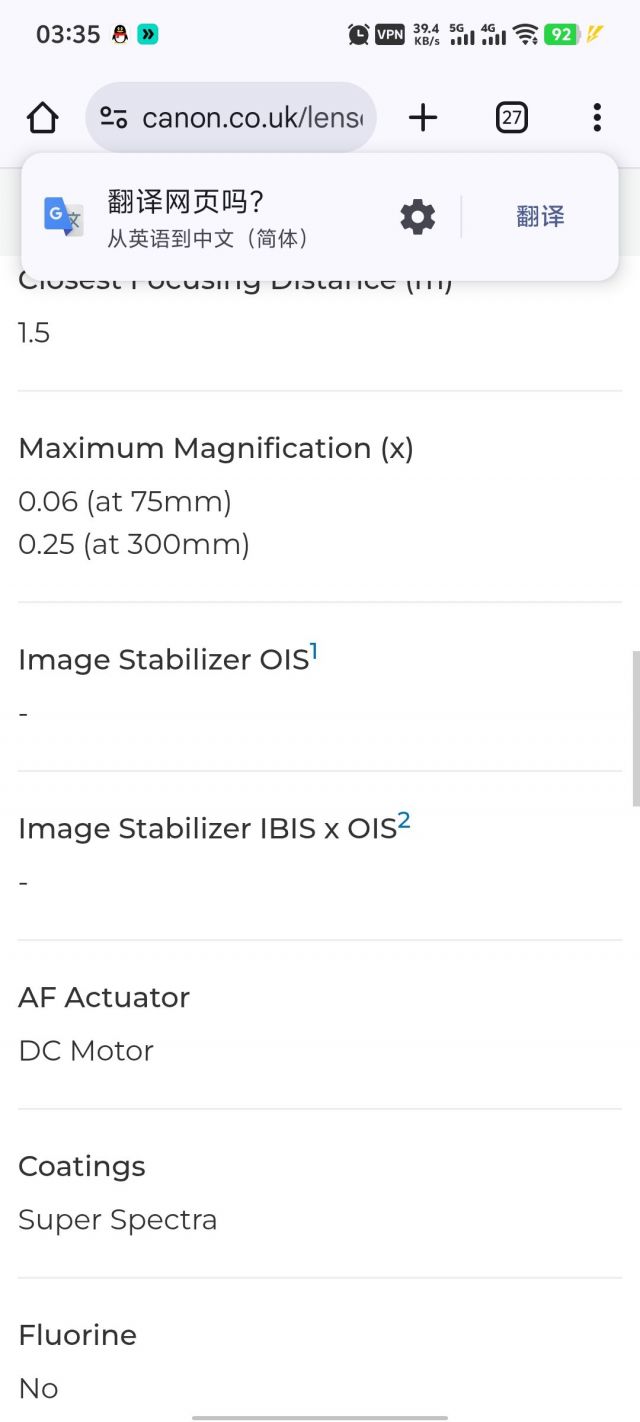The image size is (640, 1422).
Task: Select the Coatings Super Spectra row
Action: [x=320, y=1193]
